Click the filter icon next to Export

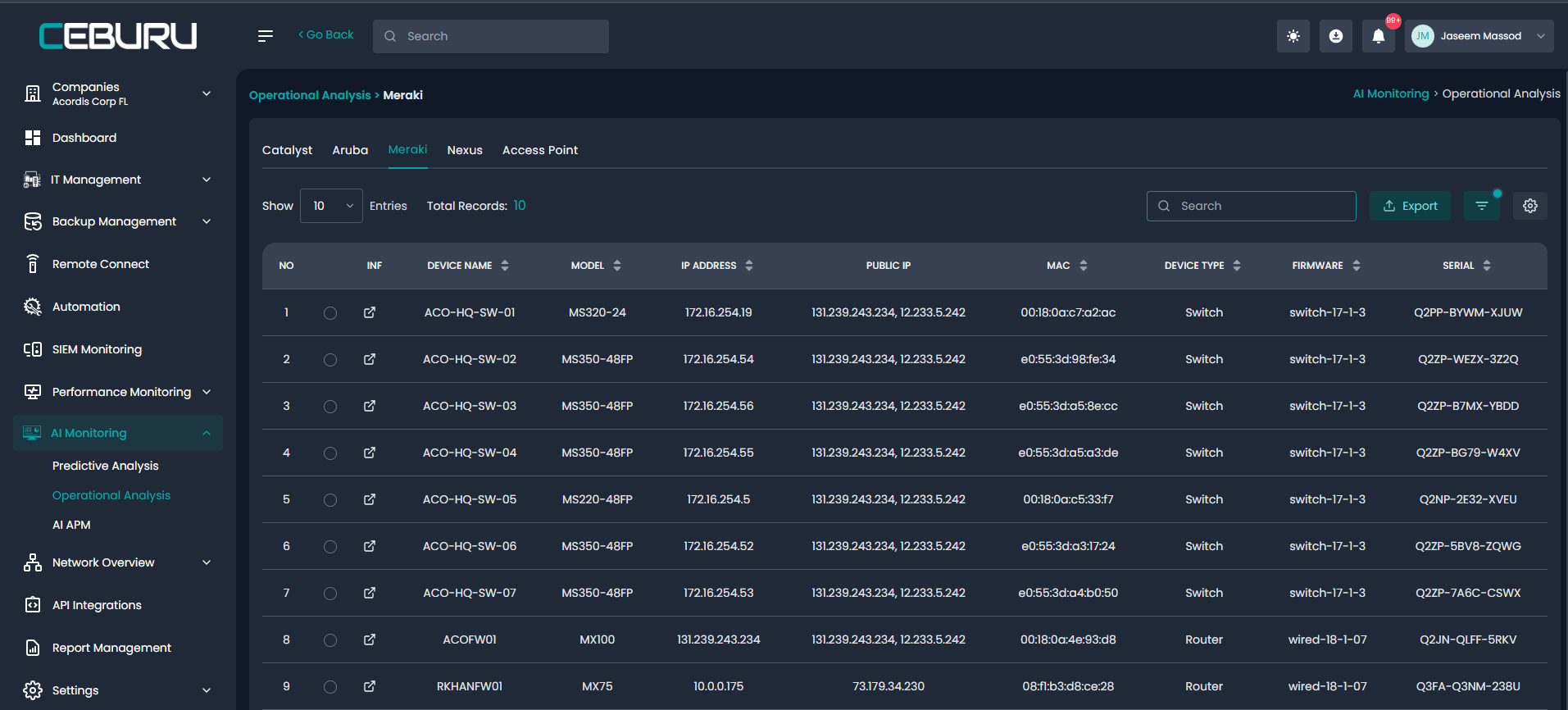[1482, 206]
